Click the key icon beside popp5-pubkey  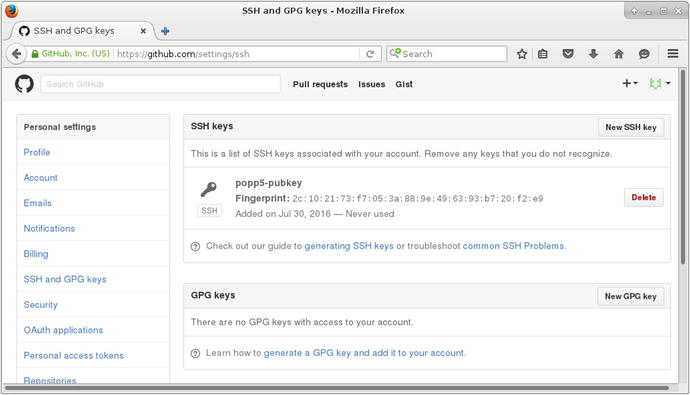209,189
